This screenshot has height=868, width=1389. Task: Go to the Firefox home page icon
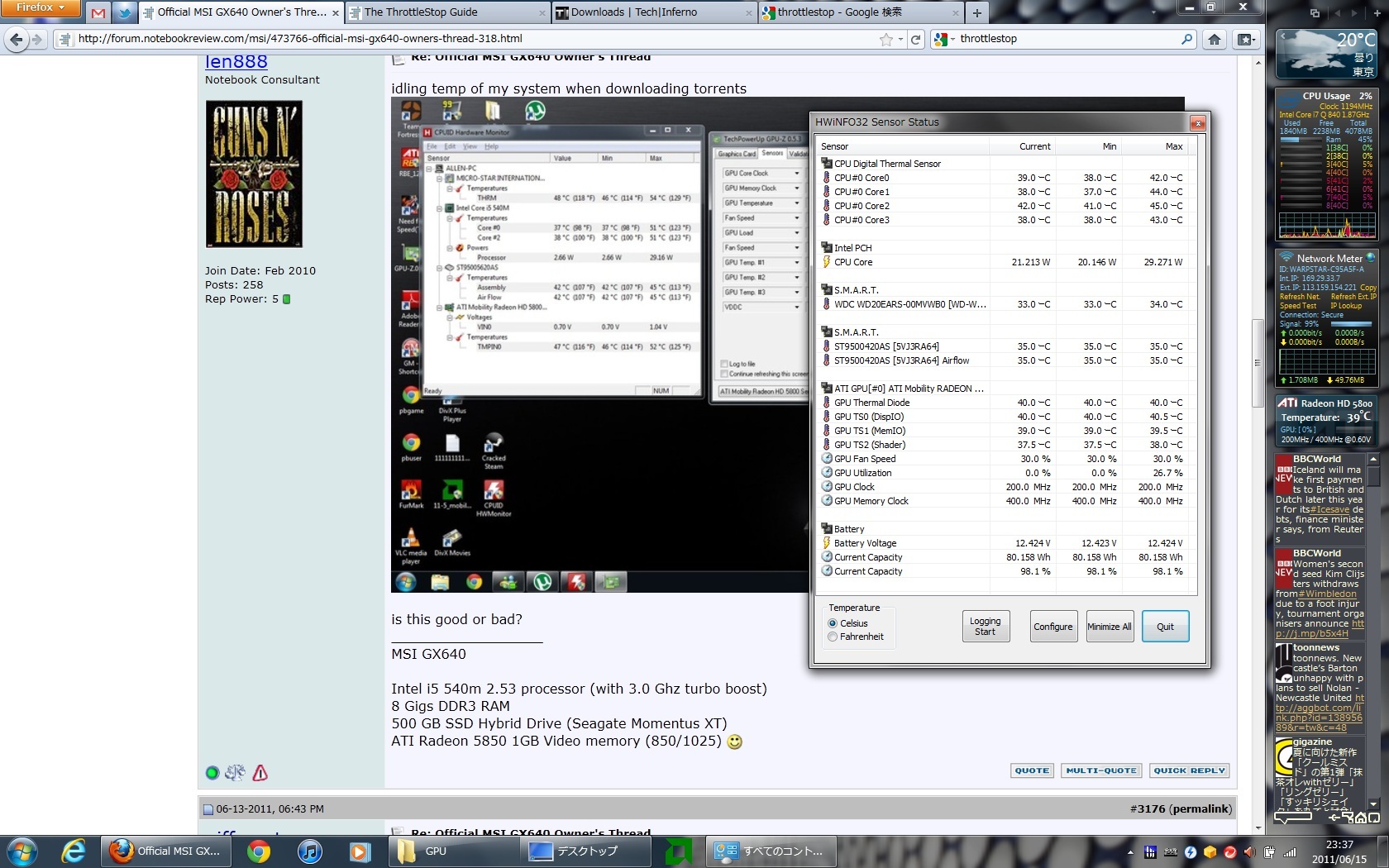(1214, 39)
